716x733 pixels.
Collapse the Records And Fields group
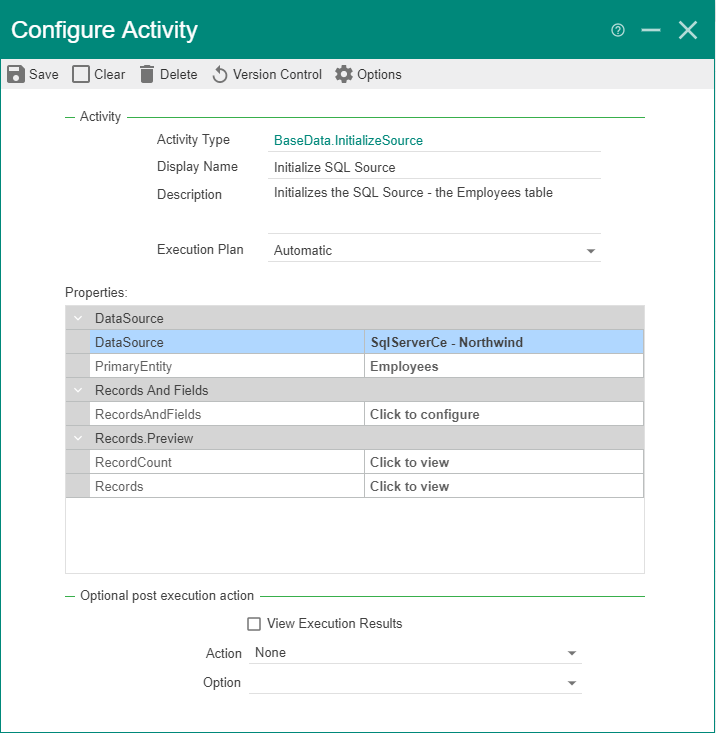[78, 390]
